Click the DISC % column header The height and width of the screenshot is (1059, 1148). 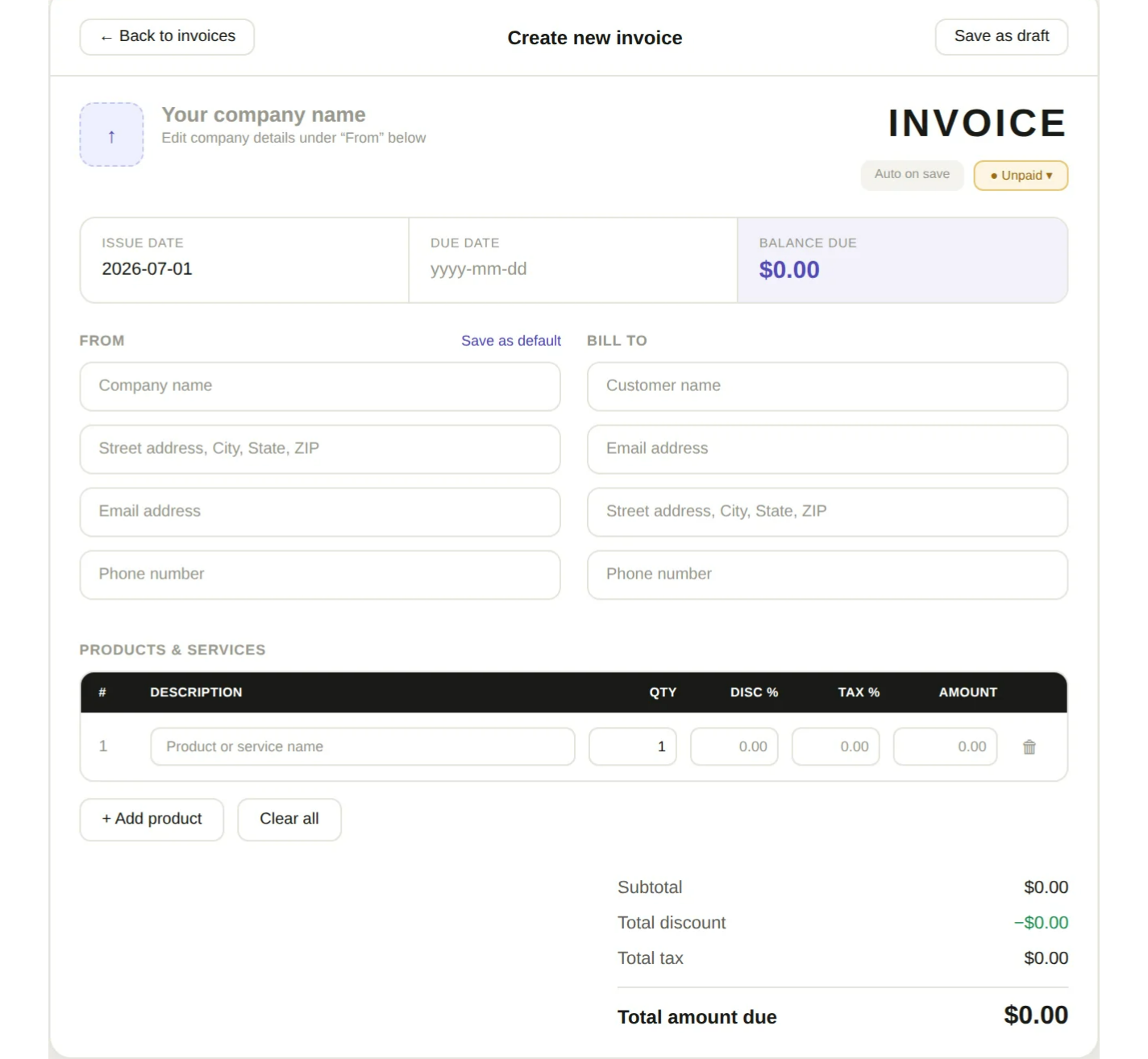pyautogui.click(x=754, y=692)
